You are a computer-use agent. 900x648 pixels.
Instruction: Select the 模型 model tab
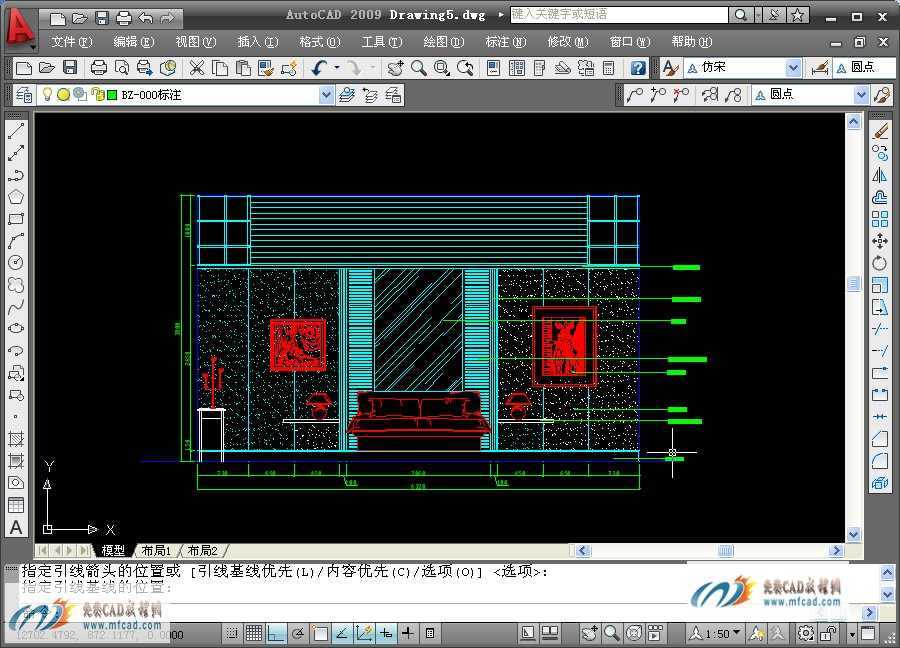[113, 550]
